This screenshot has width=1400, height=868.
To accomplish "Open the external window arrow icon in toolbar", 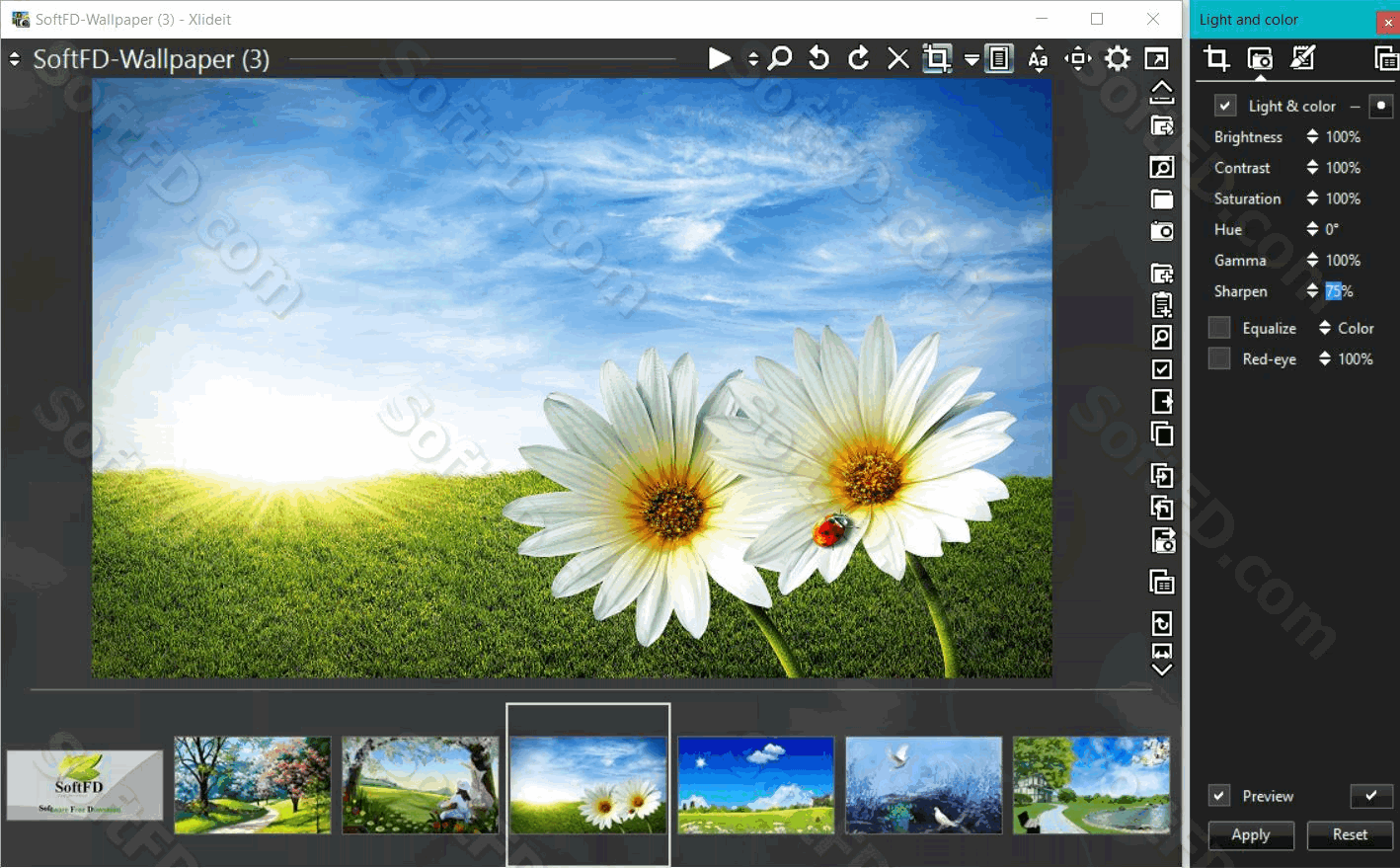I will [1156, 59].
